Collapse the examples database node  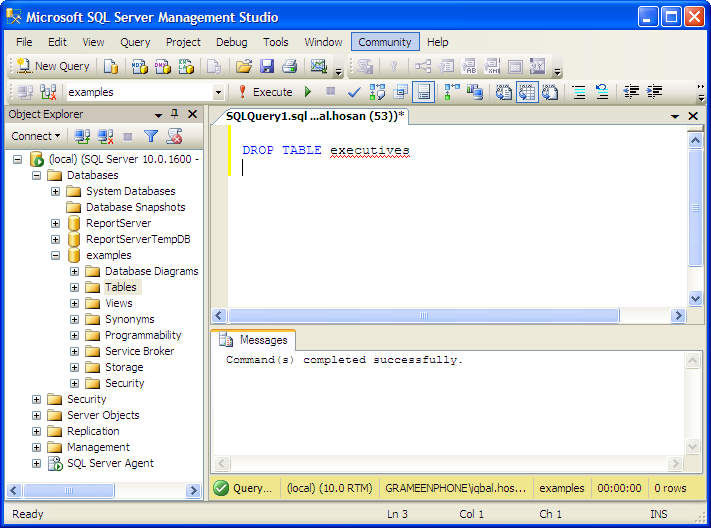click(x=55, y=255)
